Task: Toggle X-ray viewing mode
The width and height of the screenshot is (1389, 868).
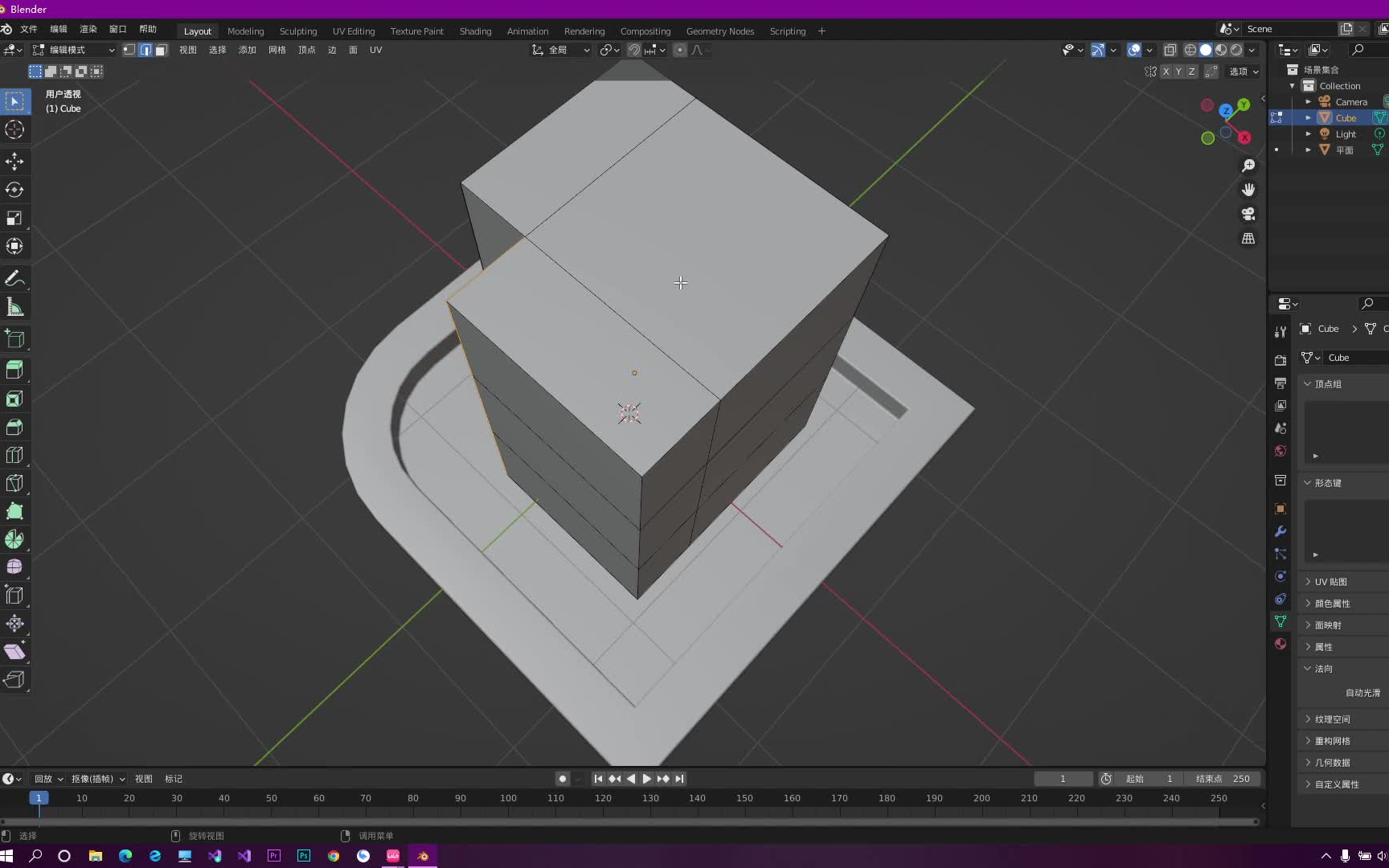Action: [x=1170, y=50]
